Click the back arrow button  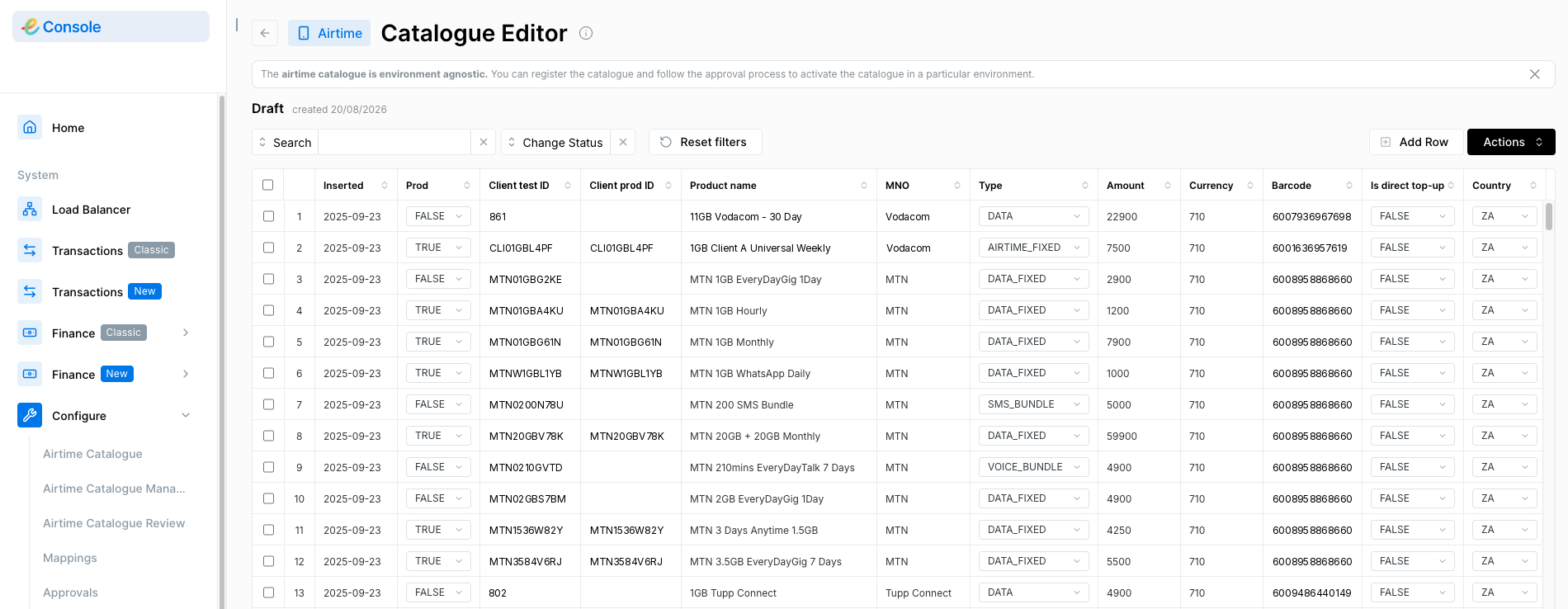265,33
